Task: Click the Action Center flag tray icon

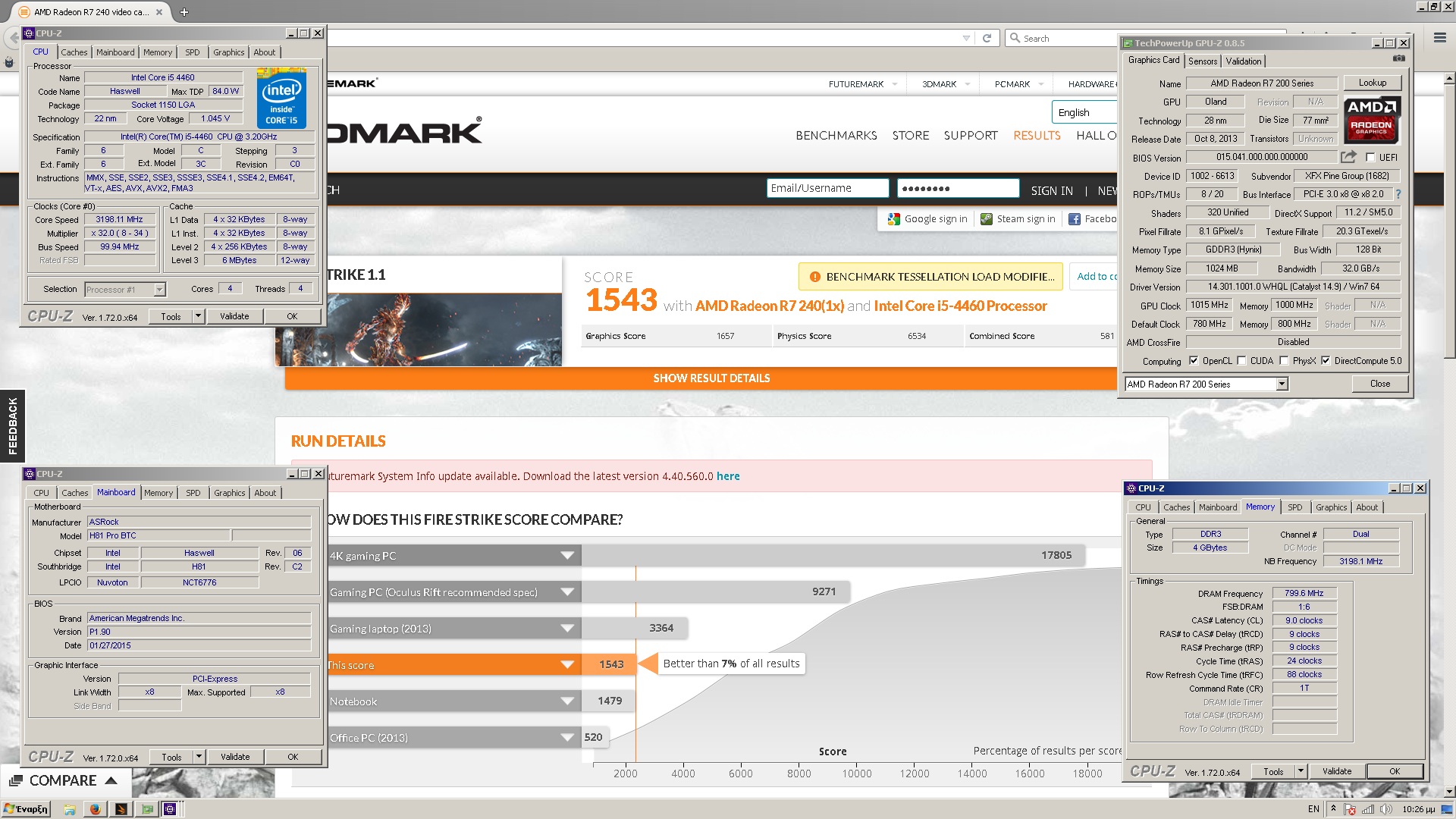Action: 1351,809
